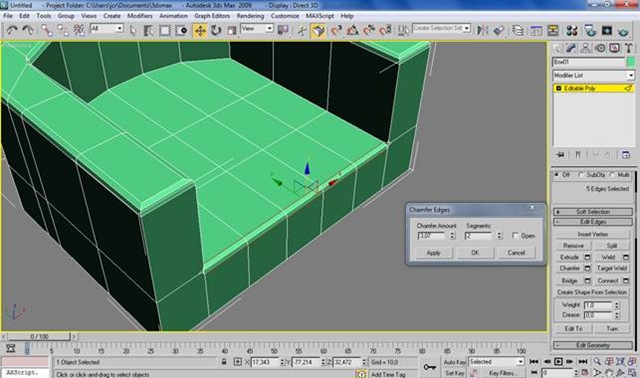The image size is (640, 378).
Task: Click the green object color swatch
Action: pos(631,62)
